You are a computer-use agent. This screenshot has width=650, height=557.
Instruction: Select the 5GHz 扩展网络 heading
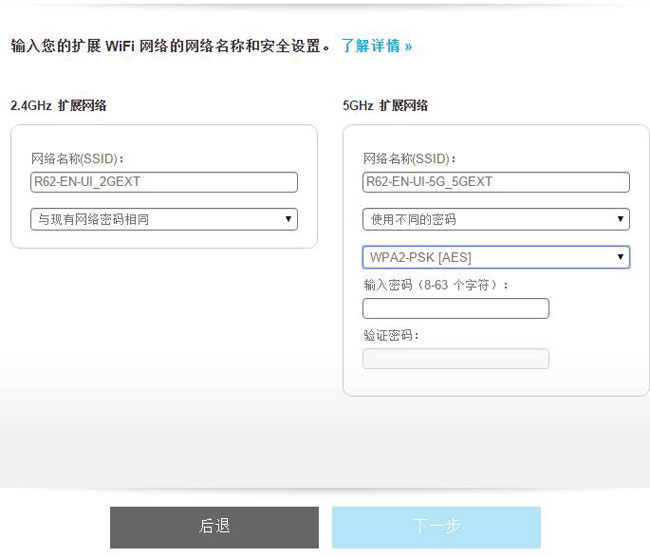point(385,105)
